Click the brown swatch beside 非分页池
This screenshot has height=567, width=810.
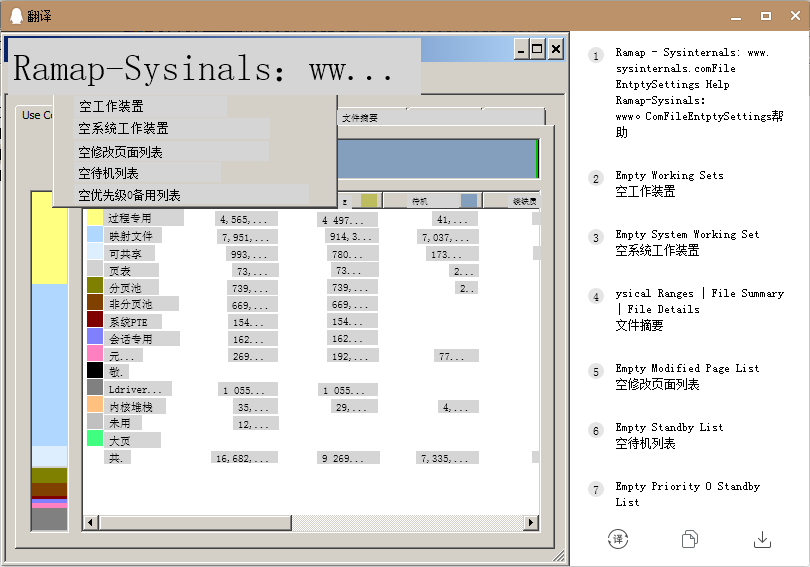pos(95,303)
